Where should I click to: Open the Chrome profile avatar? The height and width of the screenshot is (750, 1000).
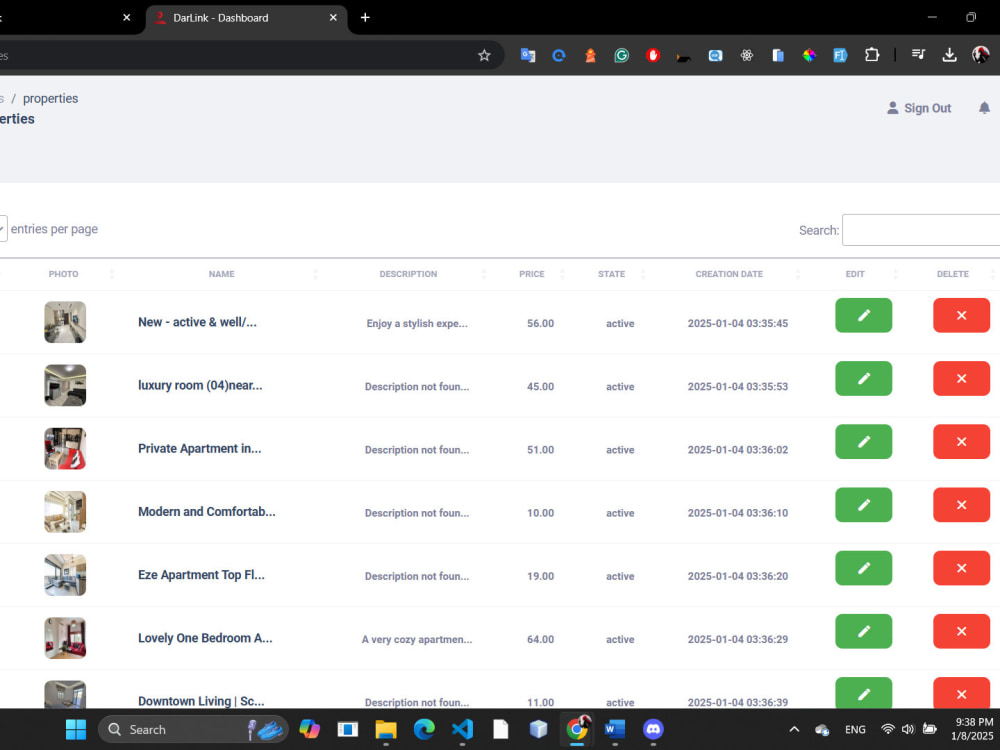980,55
